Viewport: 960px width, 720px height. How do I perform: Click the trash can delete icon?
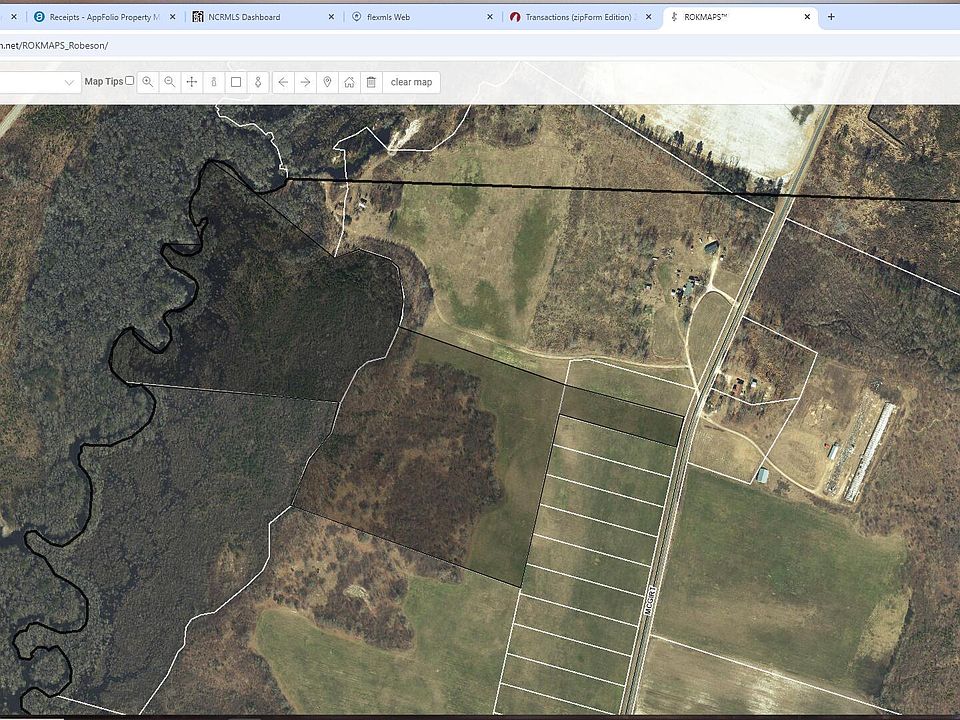pyautogui.click(x=371, y=82)
